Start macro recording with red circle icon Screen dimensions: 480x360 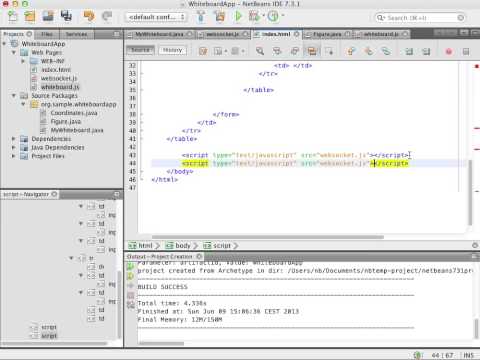coord(449,51)
